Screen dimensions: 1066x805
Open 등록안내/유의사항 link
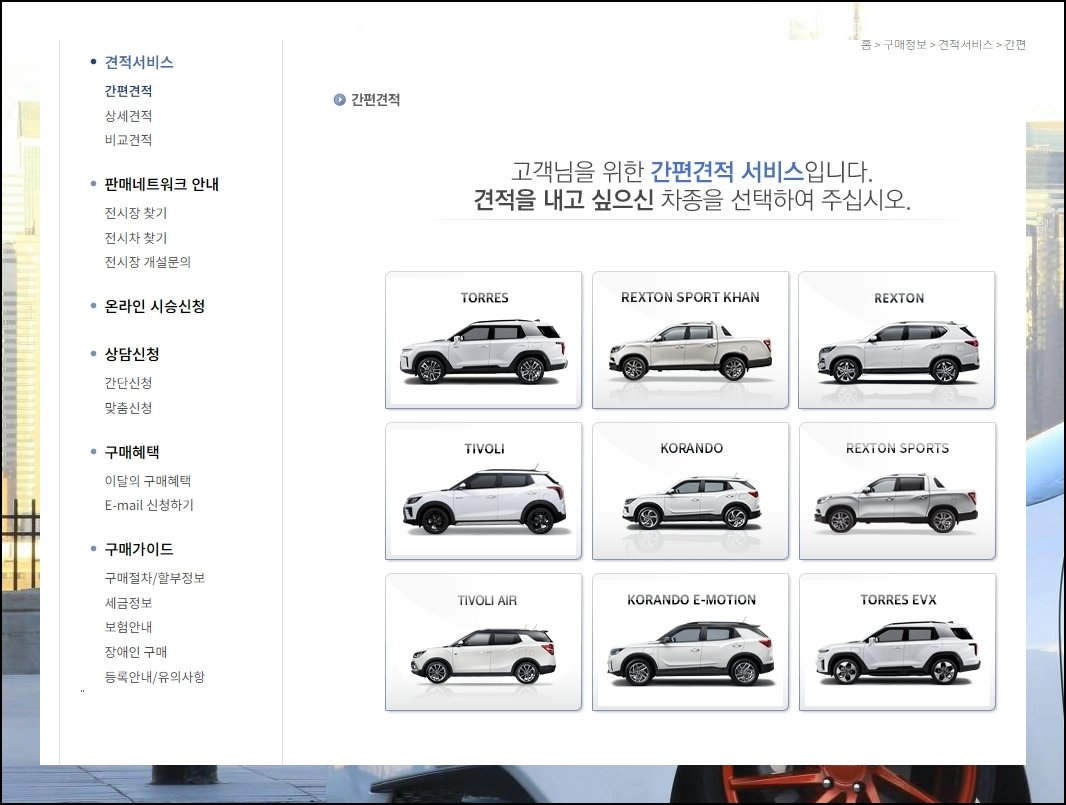point(154,676)
